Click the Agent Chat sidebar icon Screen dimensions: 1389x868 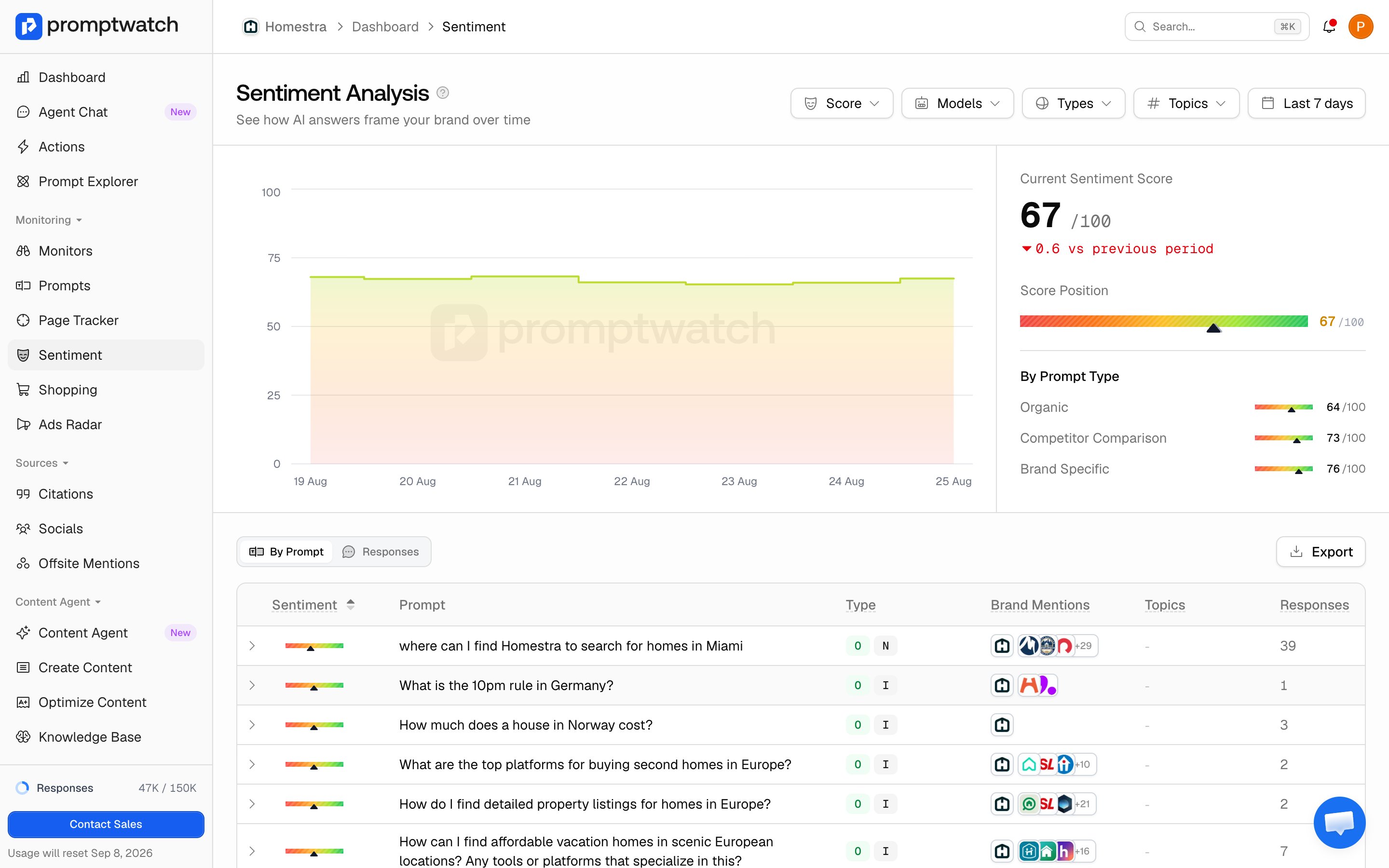click(23, 112)
